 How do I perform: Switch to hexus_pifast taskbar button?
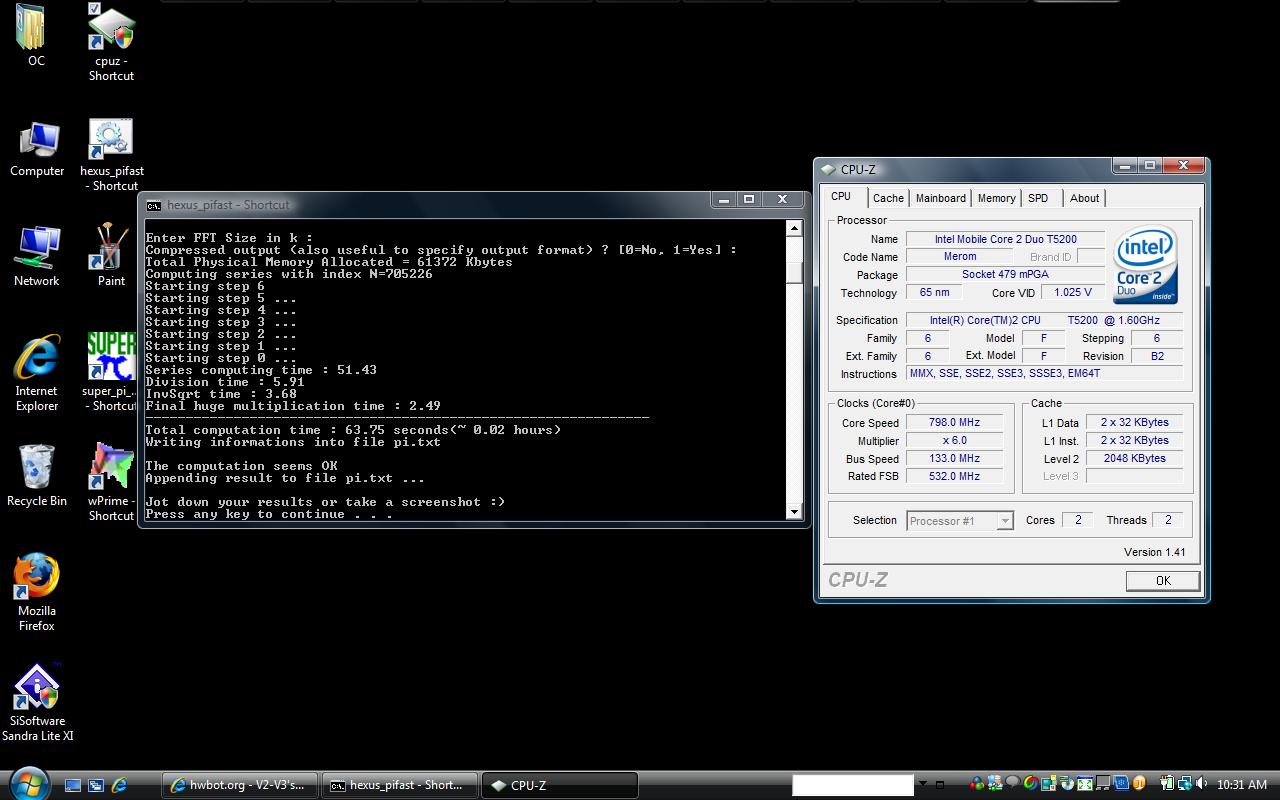401,786
